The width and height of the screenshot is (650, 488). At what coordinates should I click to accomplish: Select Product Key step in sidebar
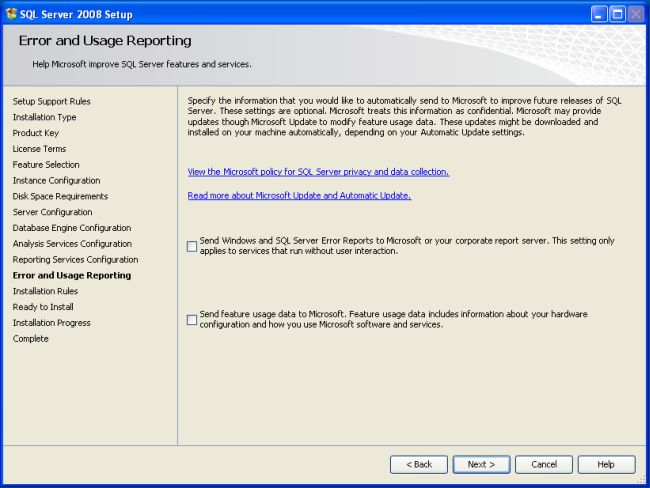[36, 133]
